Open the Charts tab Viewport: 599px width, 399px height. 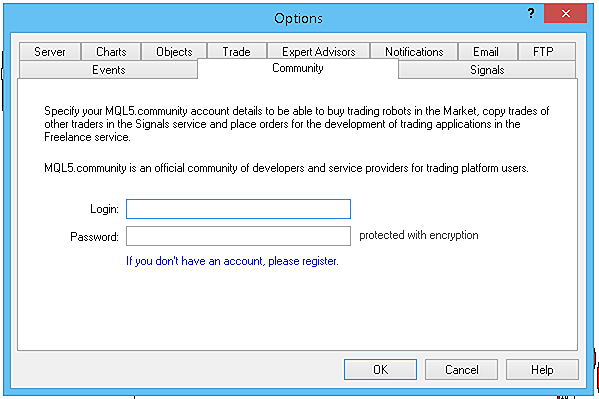point(111,51)
